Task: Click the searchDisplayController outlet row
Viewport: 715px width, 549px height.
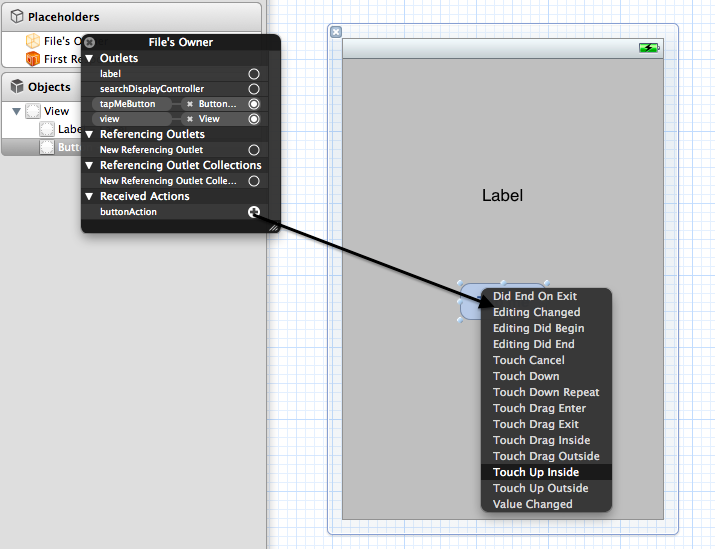Action: coord(175,89)
